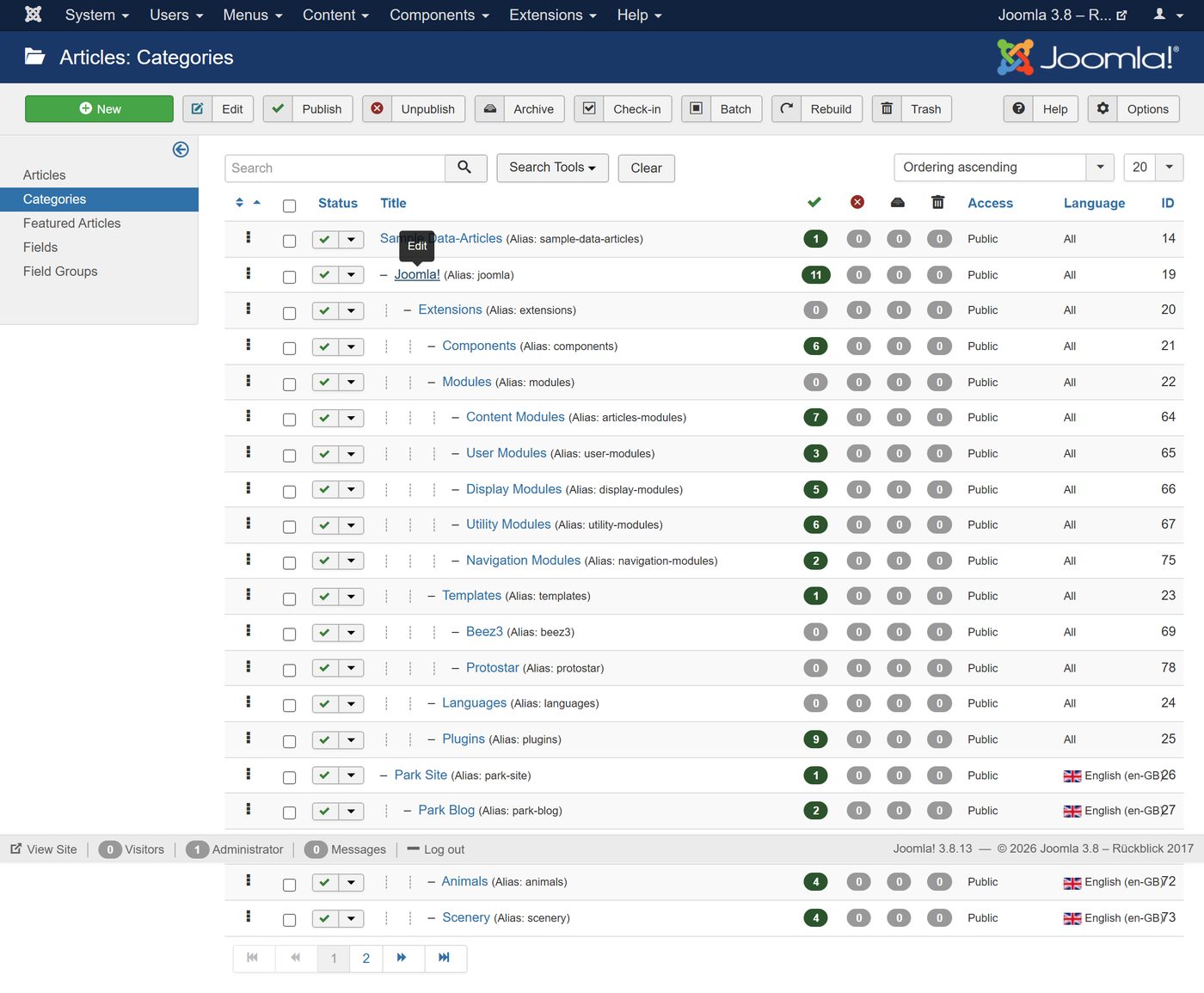Open Field Groups in sidebar
This screenshot has height=993, width=1204.
pos(60,271)
